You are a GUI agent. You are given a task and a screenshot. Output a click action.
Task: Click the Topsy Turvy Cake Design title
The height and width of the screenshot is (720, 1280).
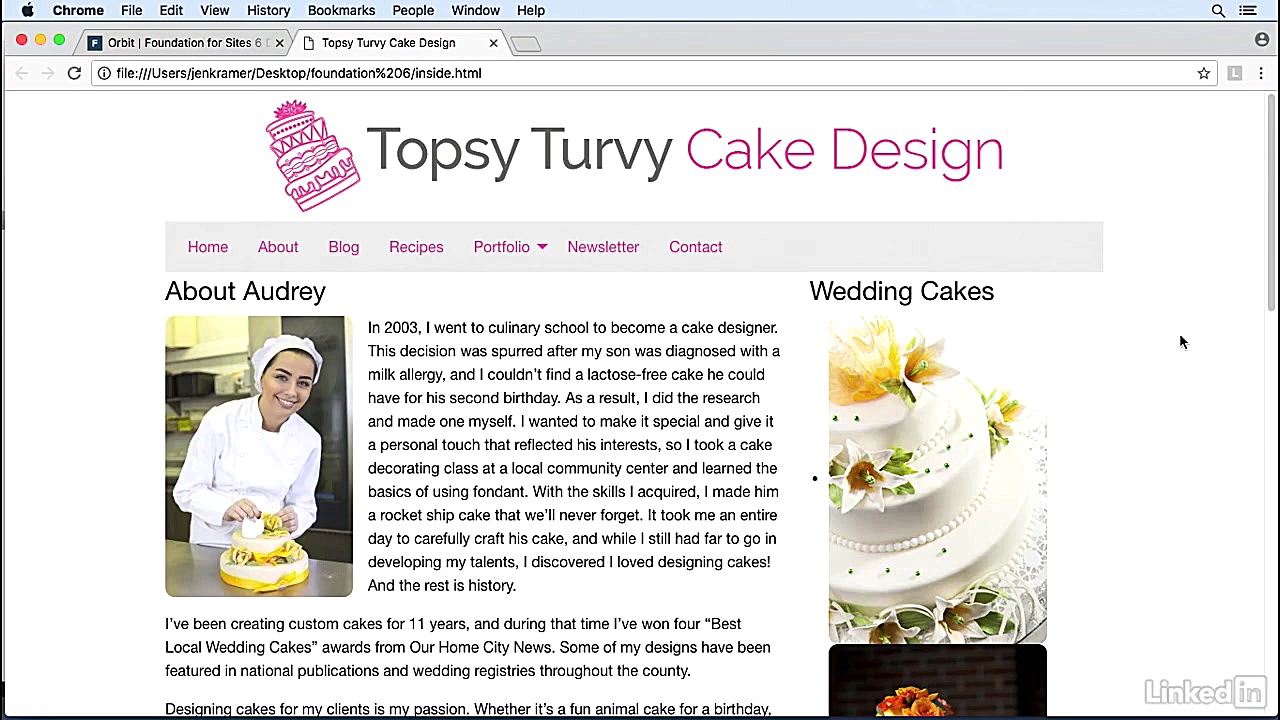pyautogui.click(x=685, y=151)
